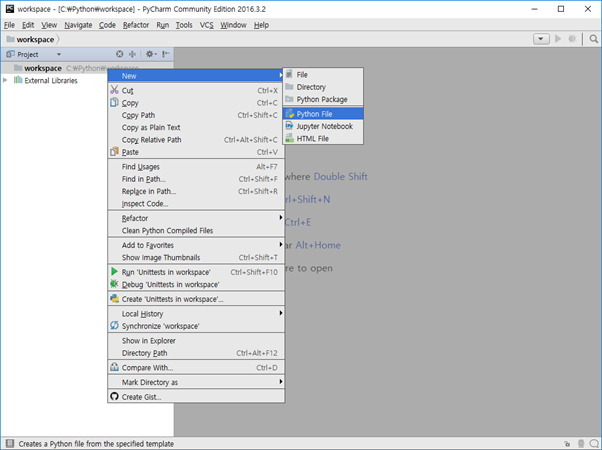Open run configuration dropdown in toolbar
This screenshot has width=602, height=450.
(541, 39)
